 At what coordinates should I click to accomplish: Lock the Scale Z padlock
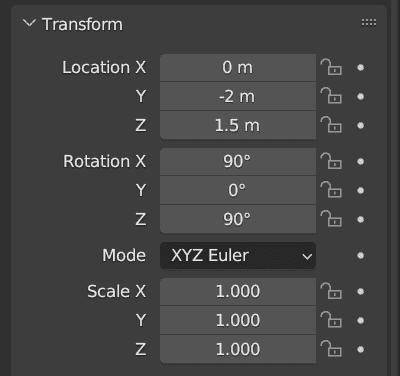click(x=331, y=349)
